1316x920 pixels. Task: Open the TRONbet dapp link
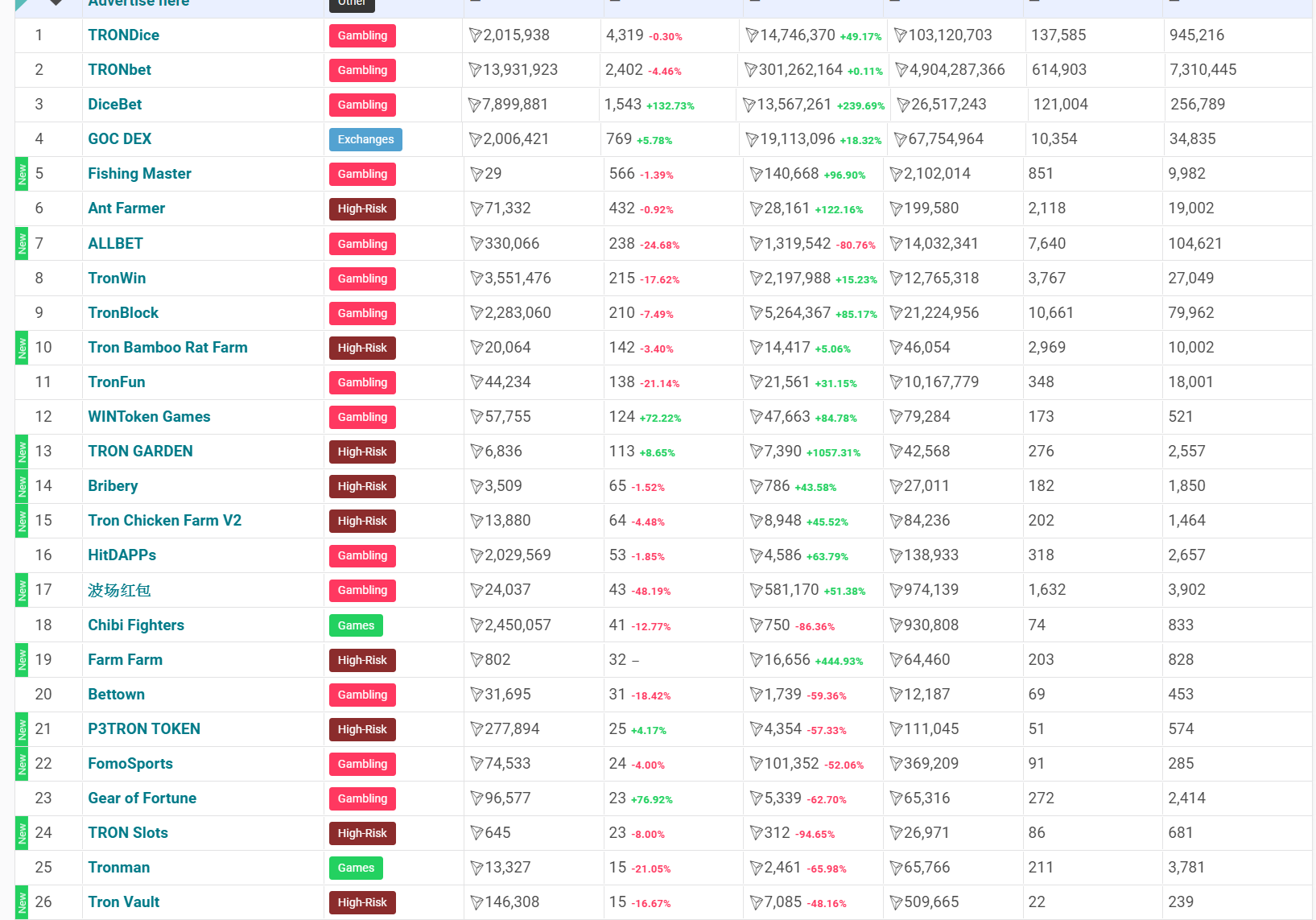tap(120, 70)
